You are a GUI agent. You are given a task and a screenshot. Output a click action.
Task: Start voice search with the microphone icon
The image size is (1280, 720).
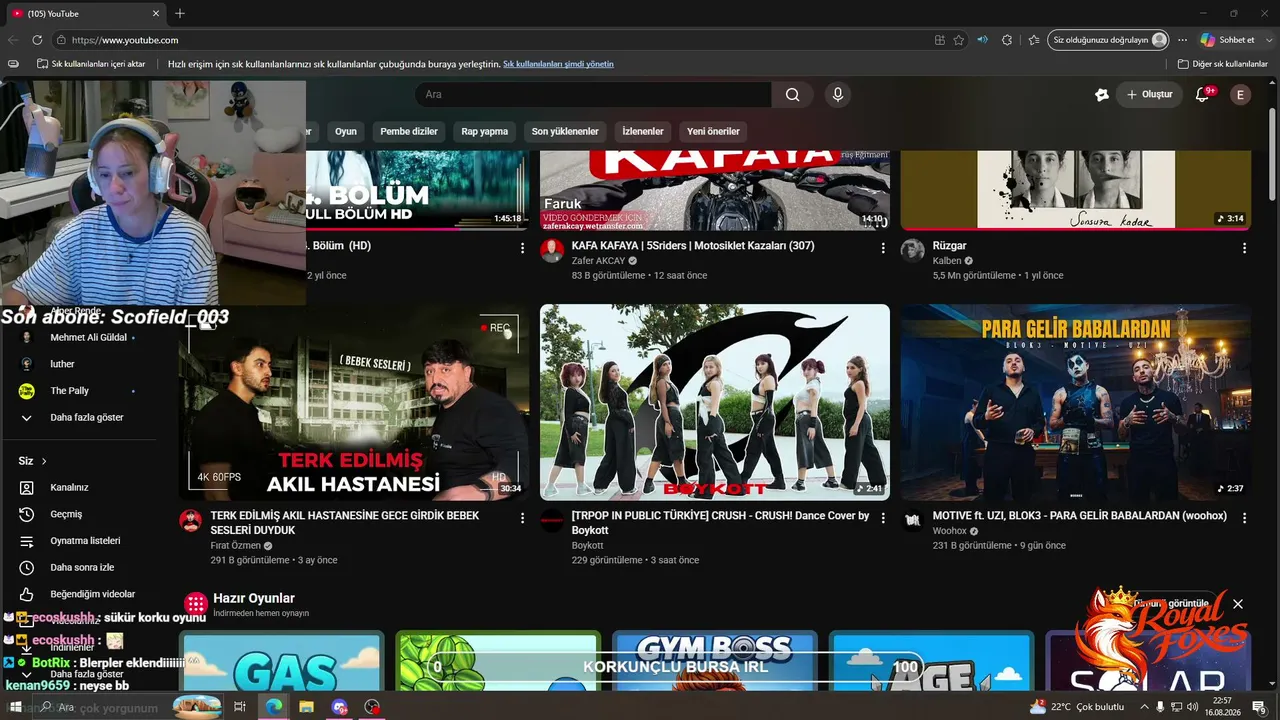(838, 95)
